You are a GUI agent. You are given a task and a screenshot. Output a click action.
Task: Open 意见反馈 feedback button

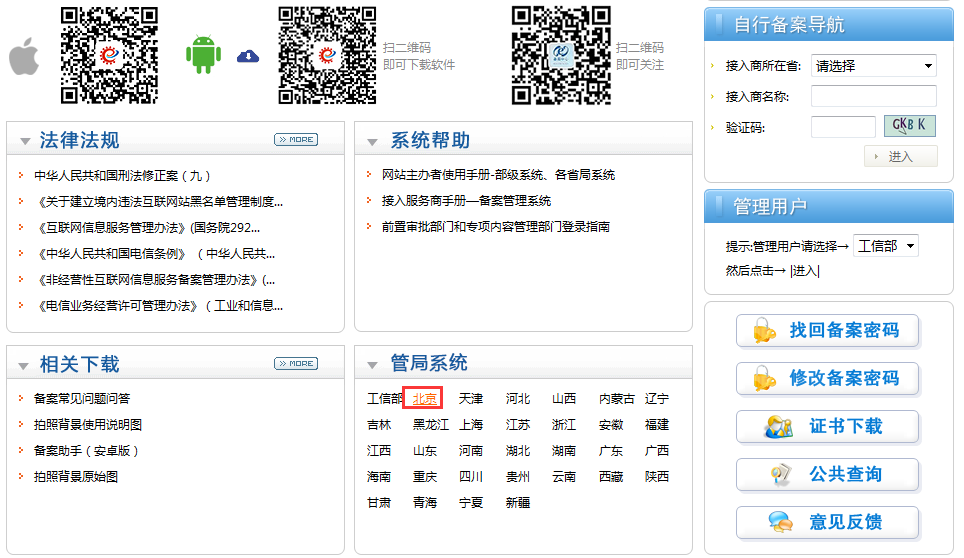coord(827,523)
